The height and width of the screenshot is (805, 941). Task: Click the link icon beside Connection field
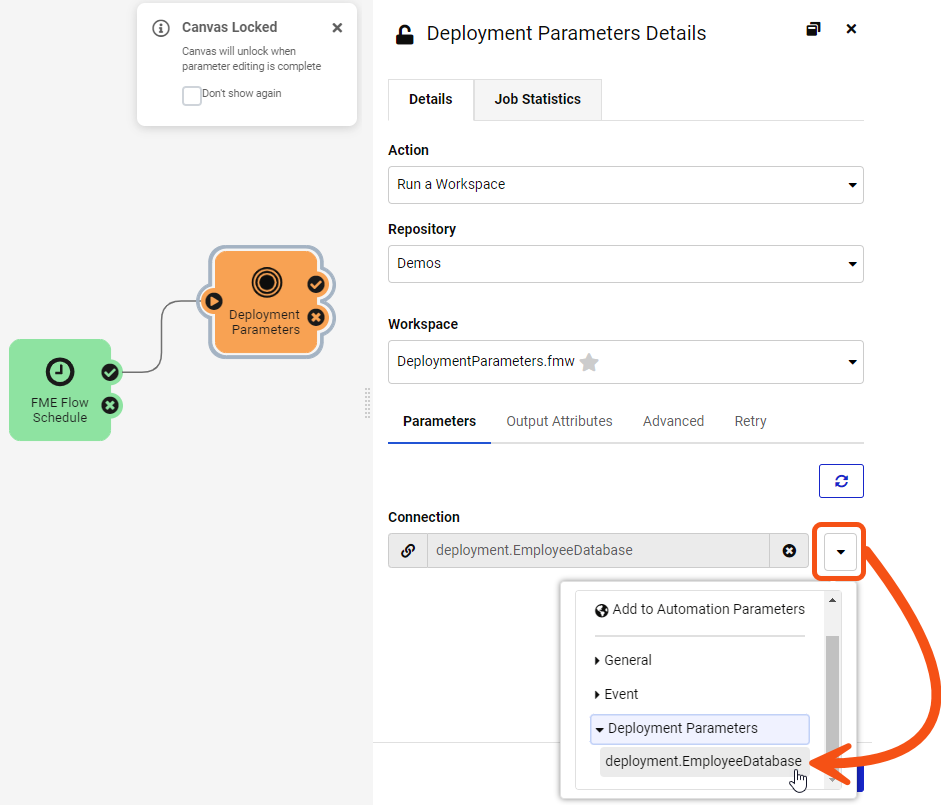[408, 550]
